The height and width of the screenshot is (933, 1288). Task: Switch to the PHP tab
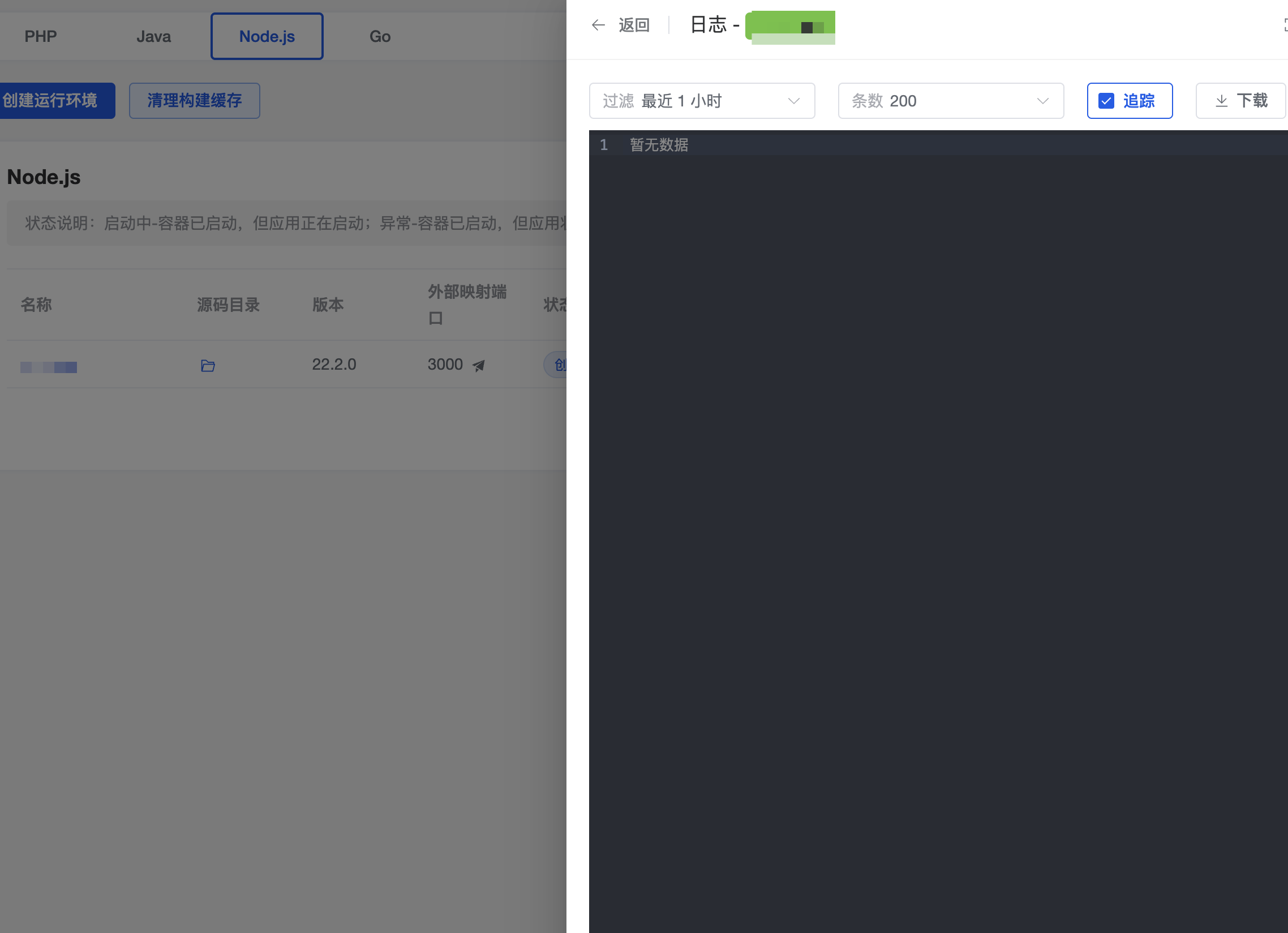(x=41, y=36)
